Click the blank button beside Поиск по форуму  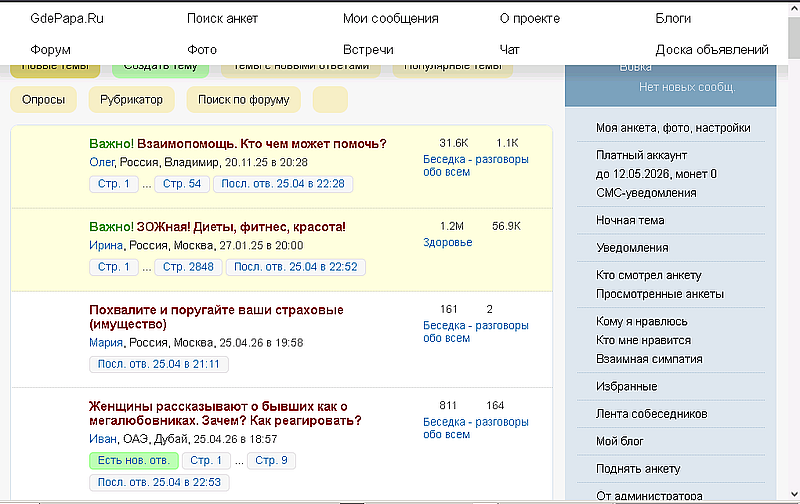330,99
